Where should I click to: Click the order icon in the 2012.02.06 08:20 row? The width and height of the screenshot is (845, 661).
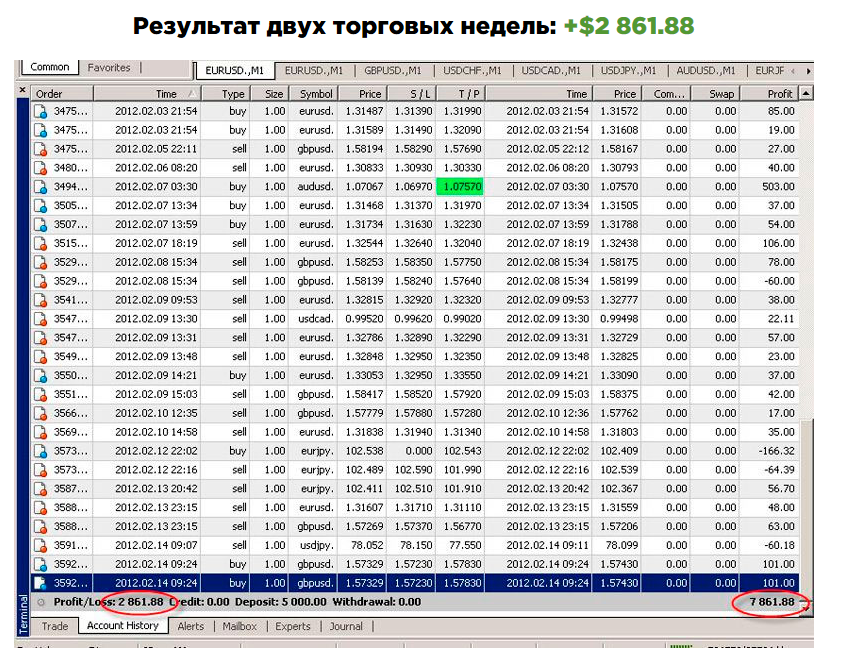tap(40, 168)
